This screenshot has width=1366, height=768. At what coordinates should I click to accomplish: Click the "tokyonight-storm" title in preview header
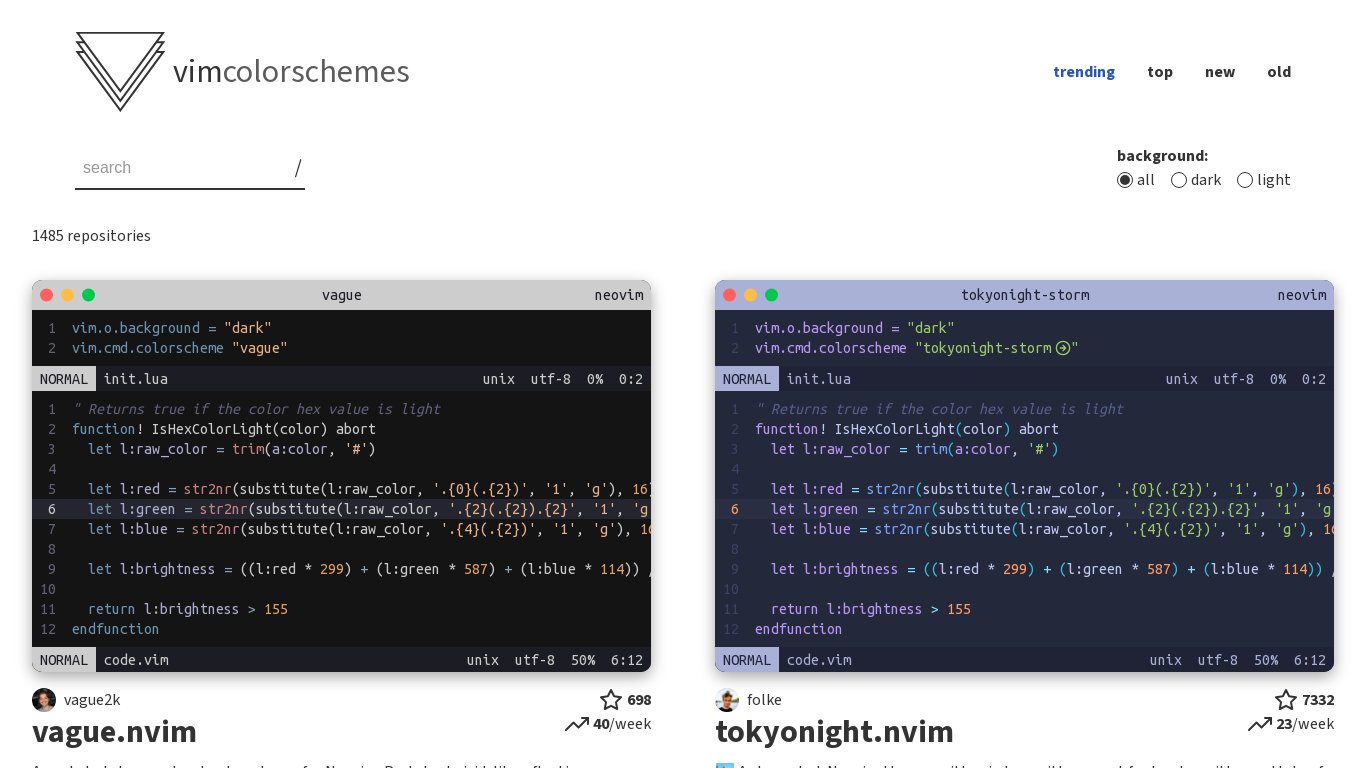pyautogui.click(x=1025, y=295)
